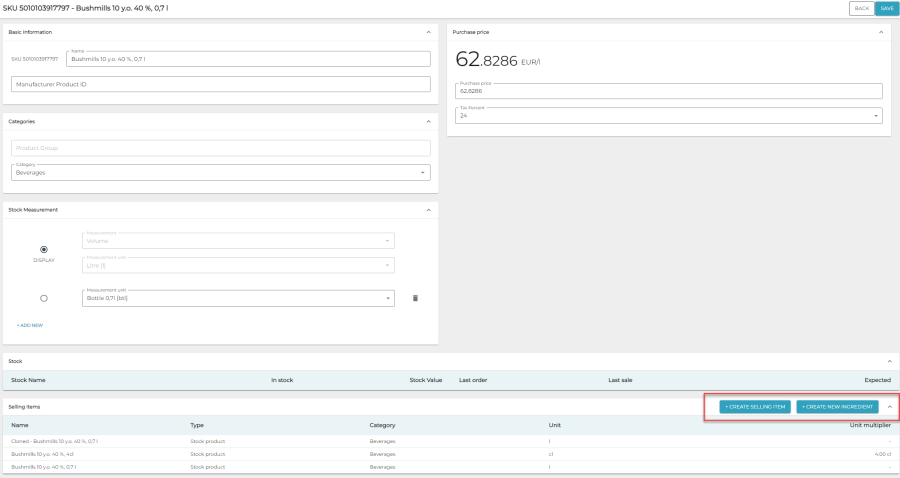Collapse the Categories section
This screenshot has width=900, height=478.
click(x=428, y=121)
